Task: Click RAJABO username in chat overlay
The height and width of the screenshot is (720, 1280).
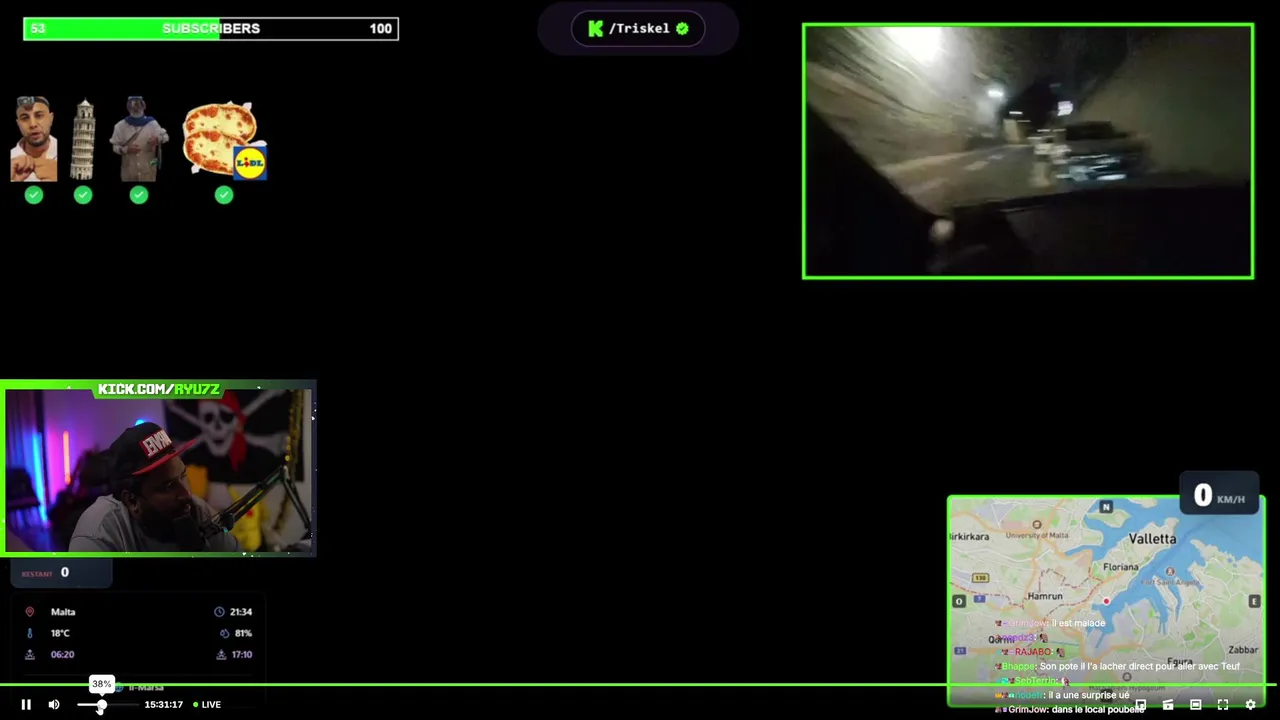Action: click(1033, 652)
